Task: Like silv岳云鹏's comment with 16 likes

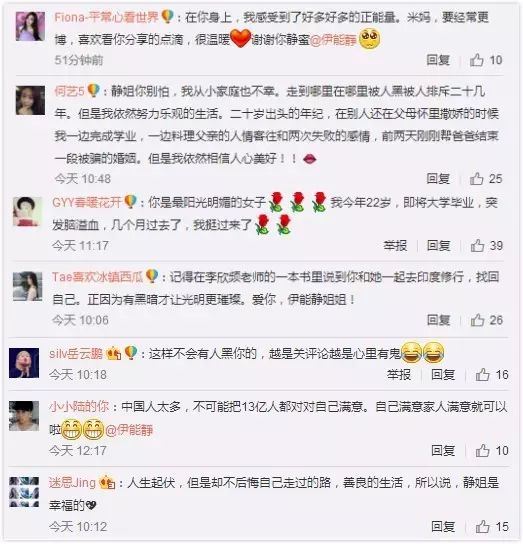Action: (491, 375)
